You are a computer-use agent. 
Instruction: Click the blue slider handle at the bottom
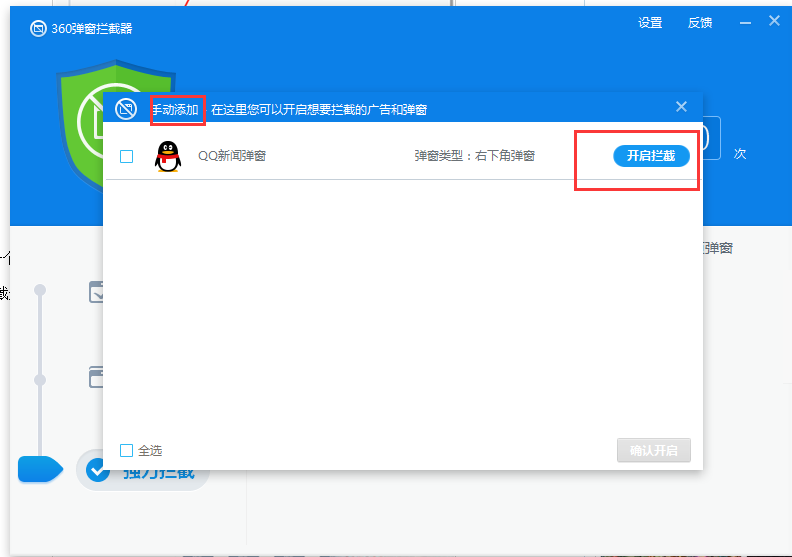pyautogui.click(x=40, y=469)
